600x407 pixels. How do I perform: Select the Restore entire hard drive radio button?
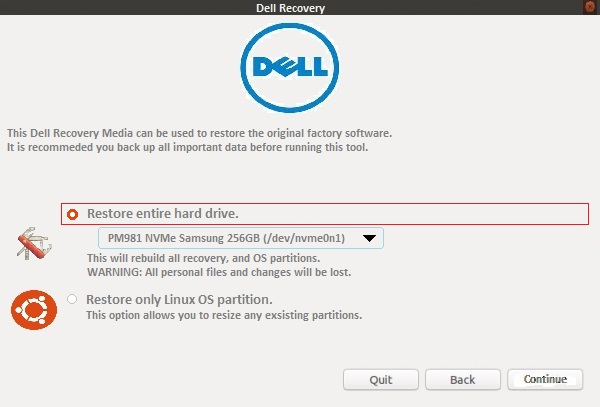72,214
